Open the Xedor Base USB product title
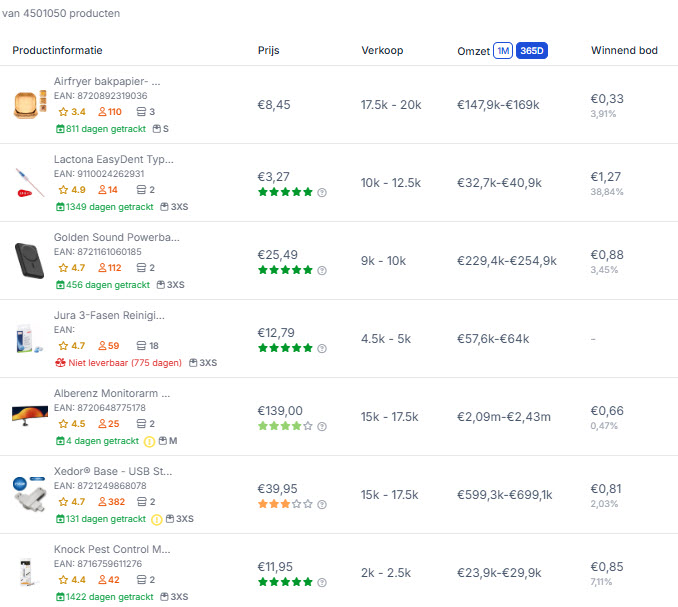This screenshot has height=607, width=678. pyautogui.click(x=113, y=471)
